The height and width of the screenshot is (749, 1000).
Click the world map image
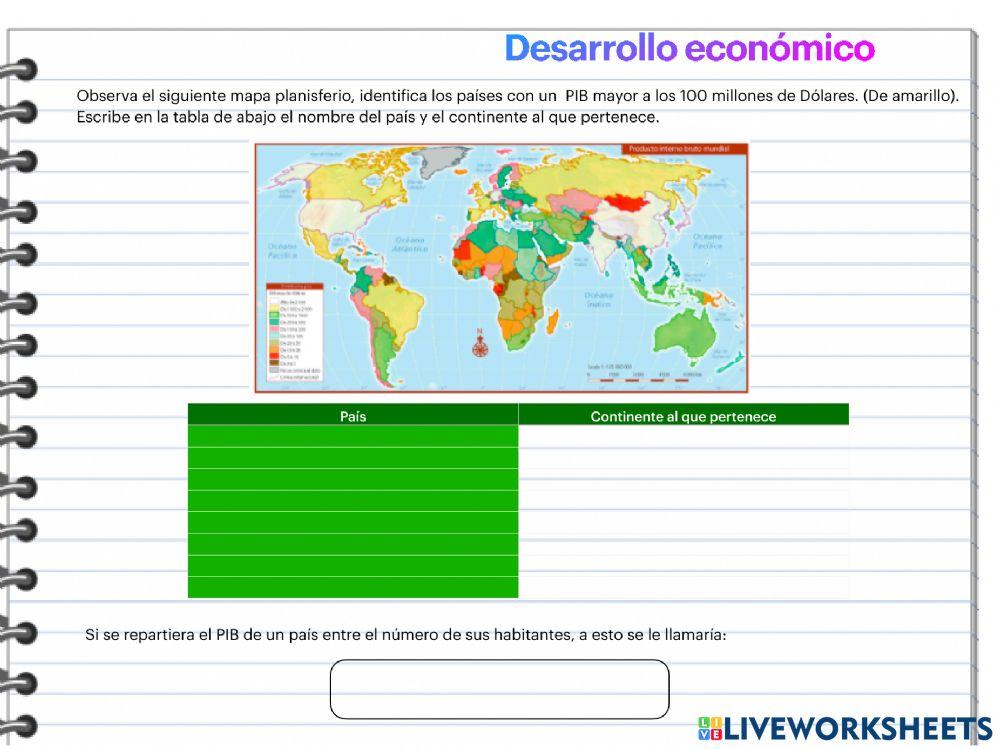pyautogui.click(x=500, y=265)
